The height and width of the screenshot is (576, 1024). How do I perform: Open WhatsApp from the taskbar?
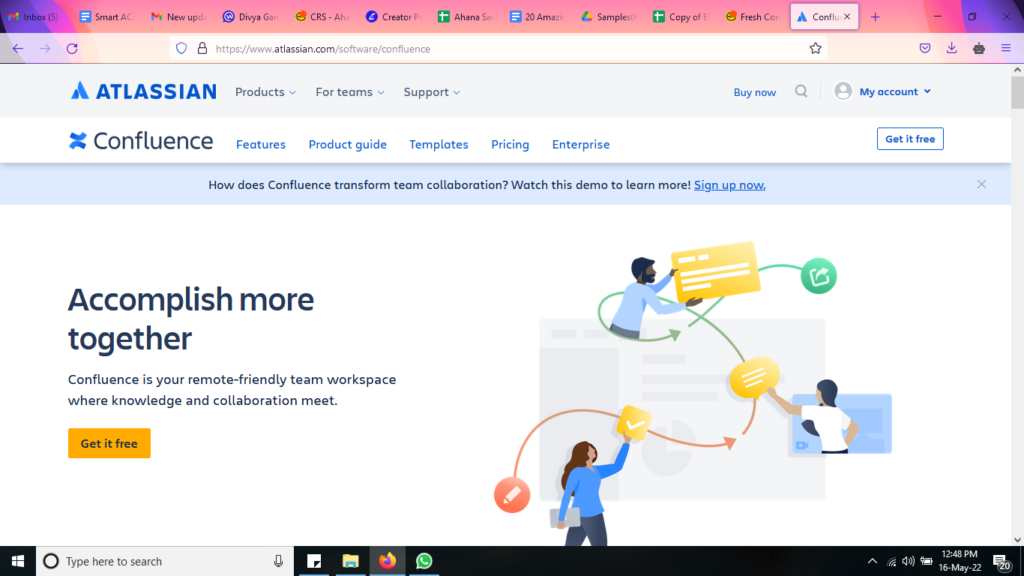pos(424,561)
